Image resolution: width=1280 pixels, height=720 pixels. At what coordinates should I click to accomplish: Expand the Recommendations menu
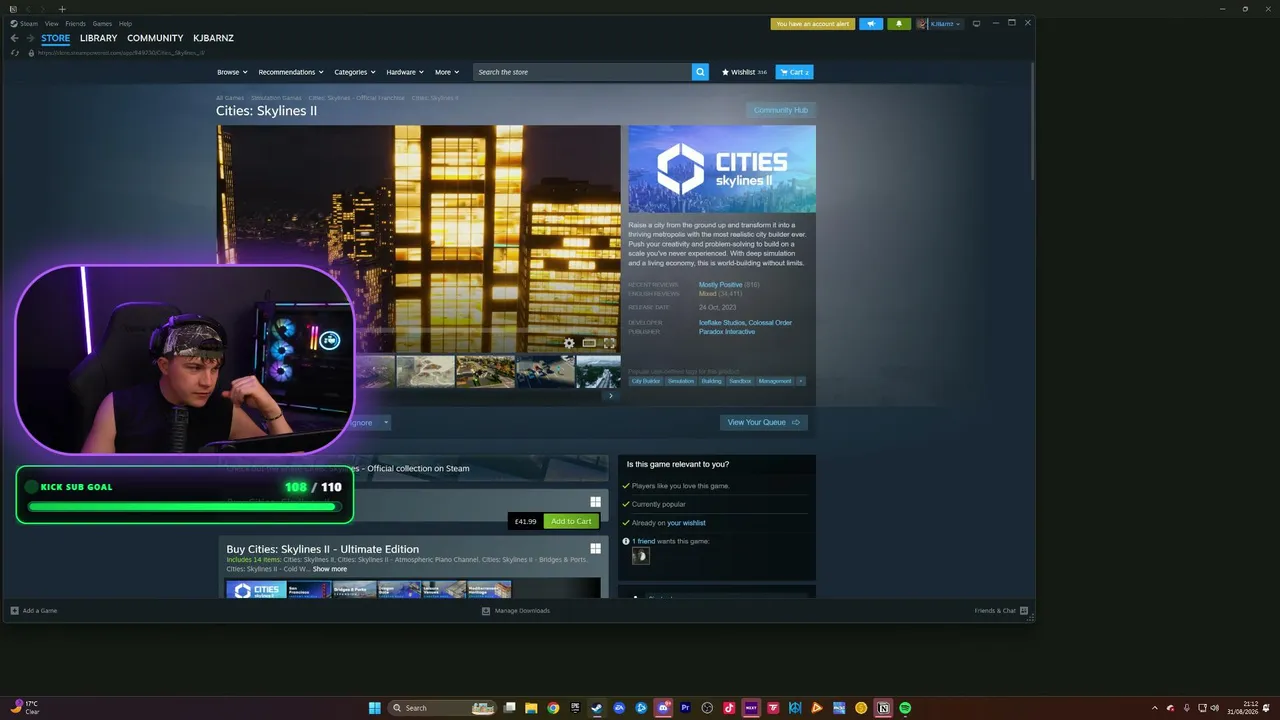(291, 72)
